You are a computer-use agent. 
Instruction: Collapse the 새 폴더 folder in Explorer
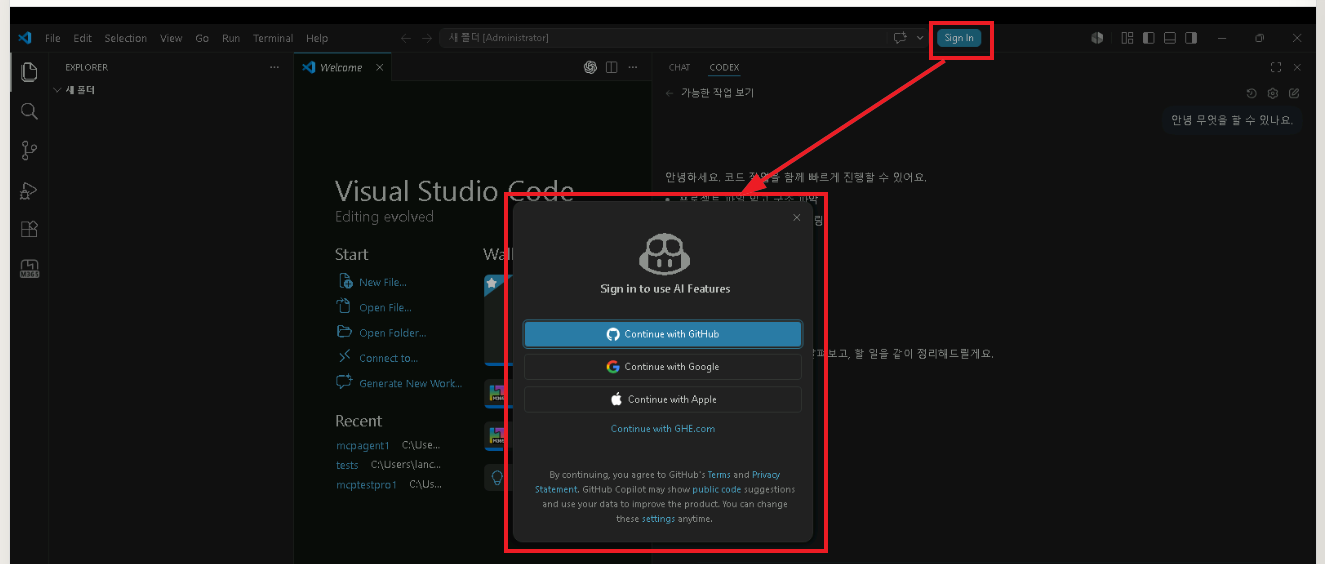point(58,90)
